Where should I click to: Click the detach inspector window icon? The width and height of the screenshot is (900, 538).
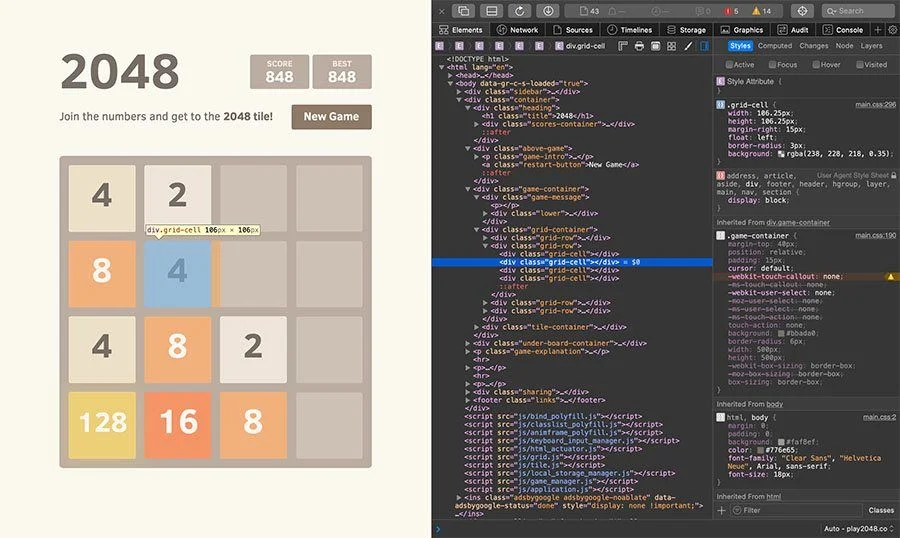[464, 11]
